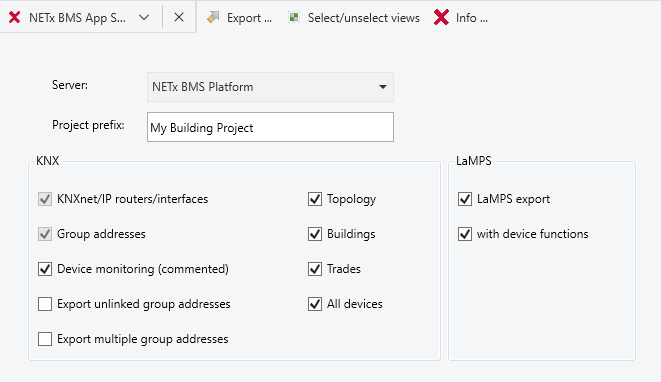This screenshot has height=382, width=661.
Task: Uncheck All devices option
Action: 315,304
